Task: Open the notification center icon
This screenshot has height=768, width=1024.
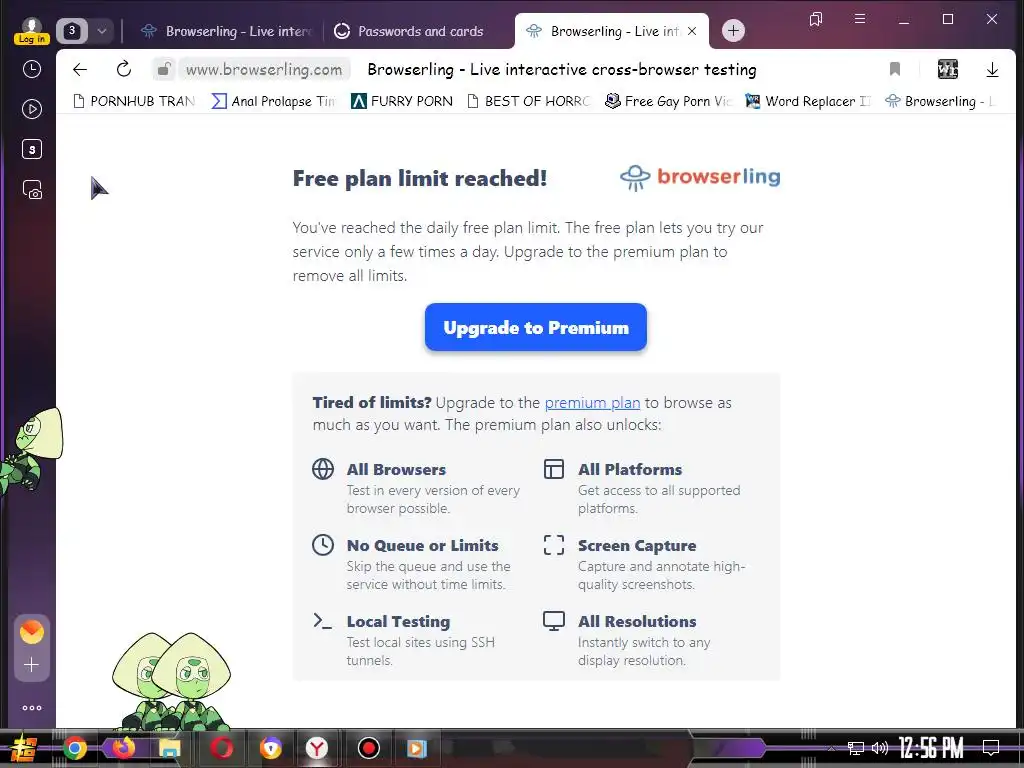Action: click(x=991, y=747)
